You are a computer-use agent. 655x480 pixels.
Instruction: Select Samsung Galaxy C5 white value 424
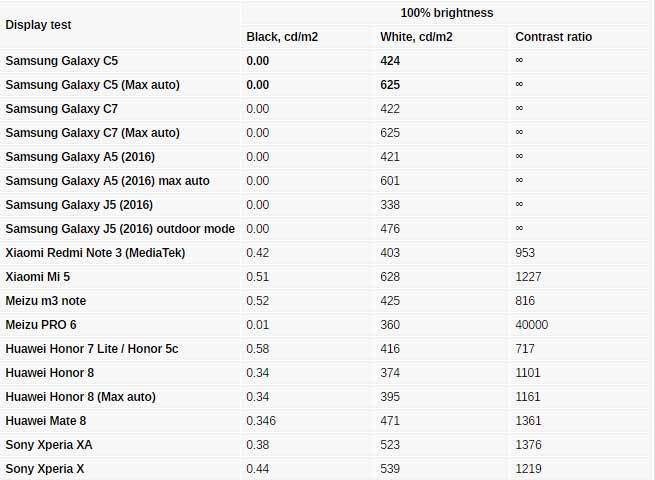[x=390, y=61]
